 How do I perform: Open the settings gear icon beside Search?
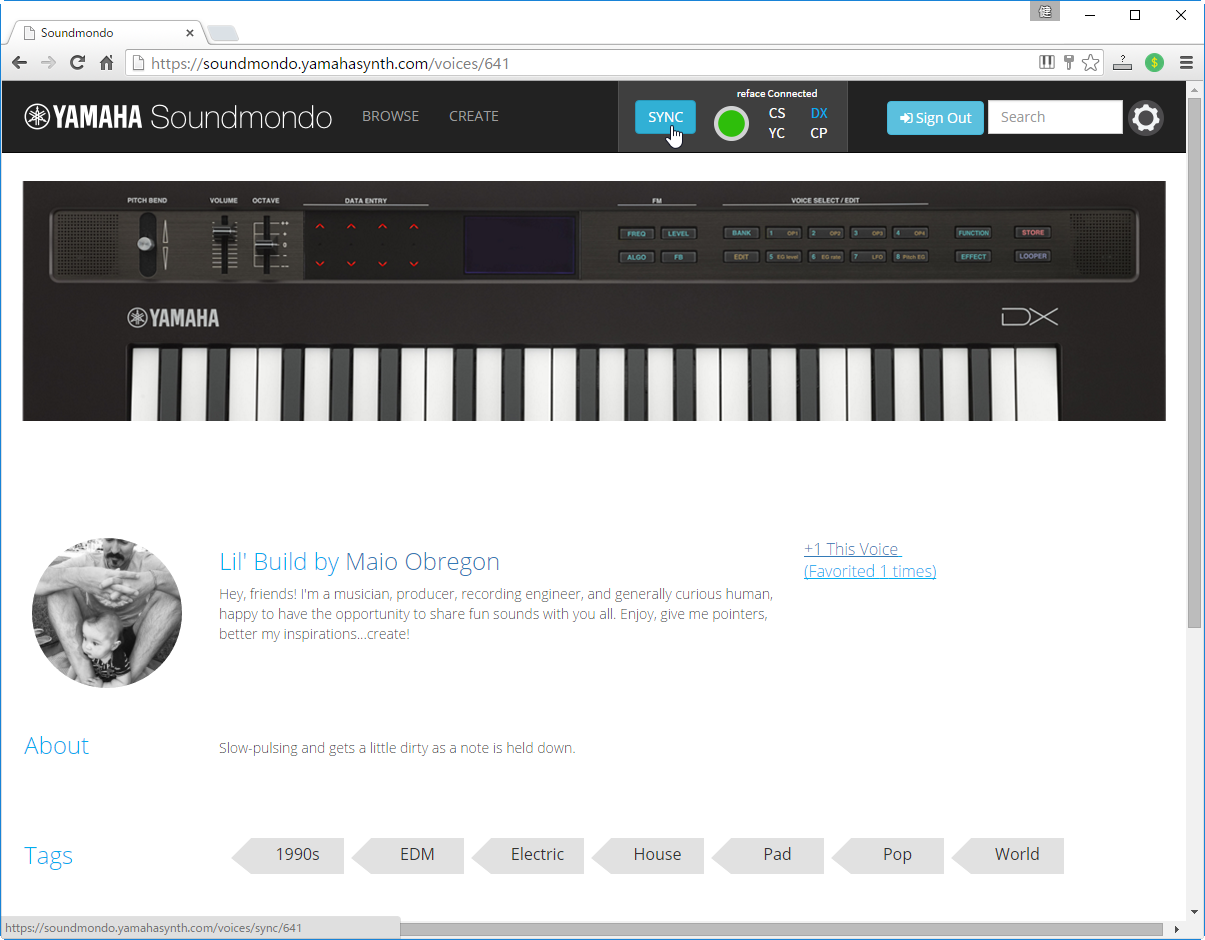pos(1146,118)
